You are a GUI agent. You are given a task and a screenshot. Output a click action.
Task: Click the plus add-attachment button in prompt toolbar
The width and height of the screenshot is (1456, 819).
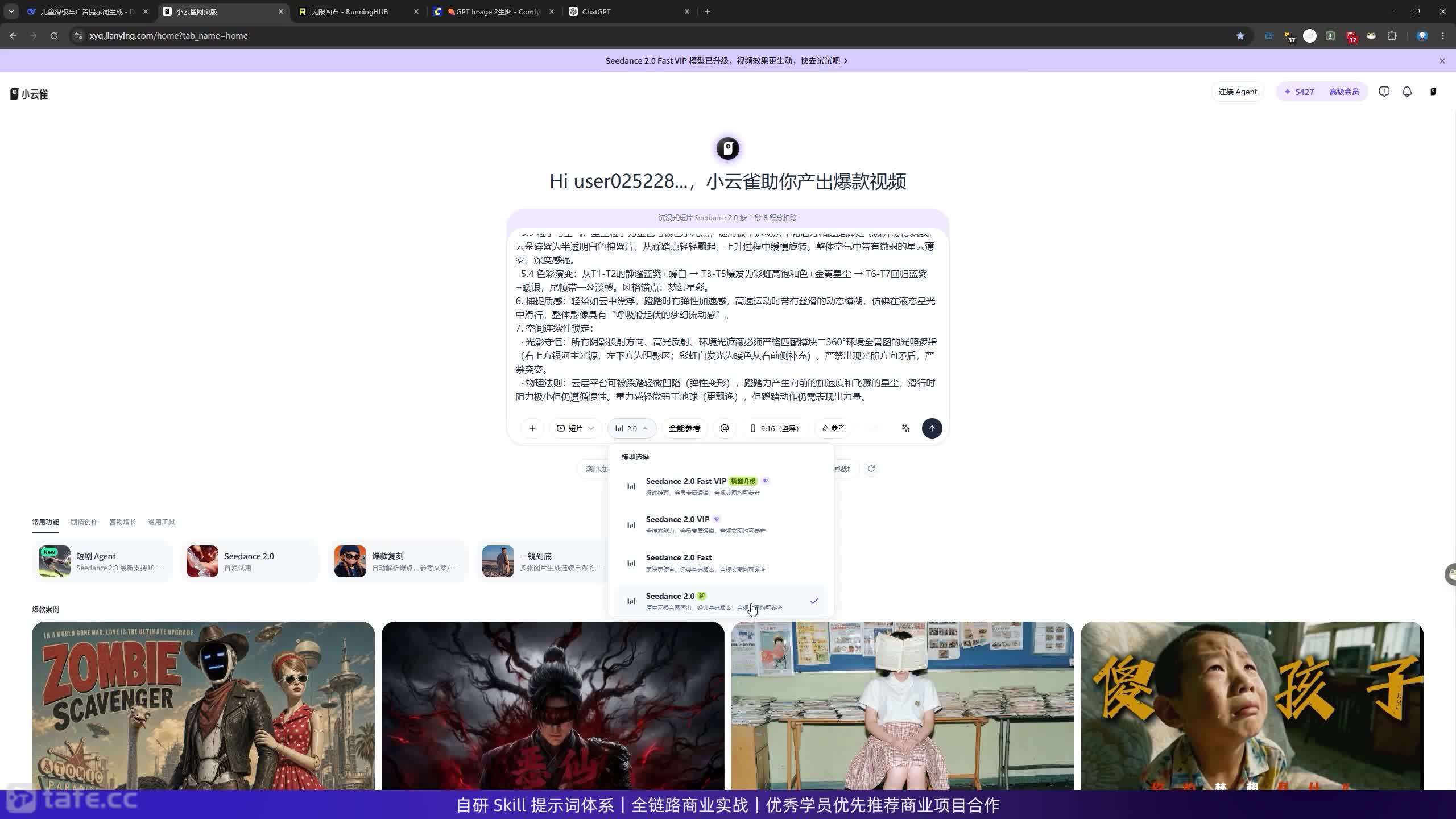(532, 428)
